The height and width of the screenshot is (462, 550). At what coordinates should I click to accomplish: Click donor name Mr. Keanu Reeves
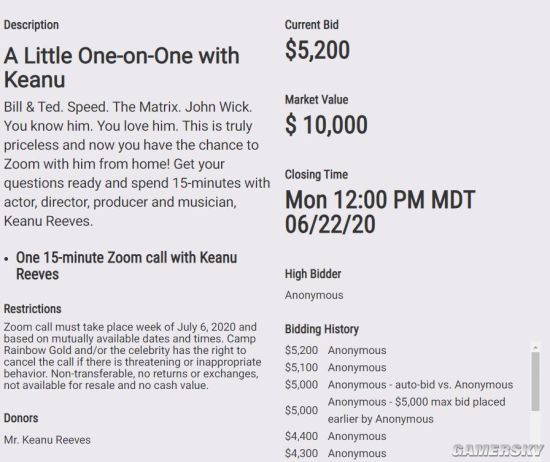point(47,440)
